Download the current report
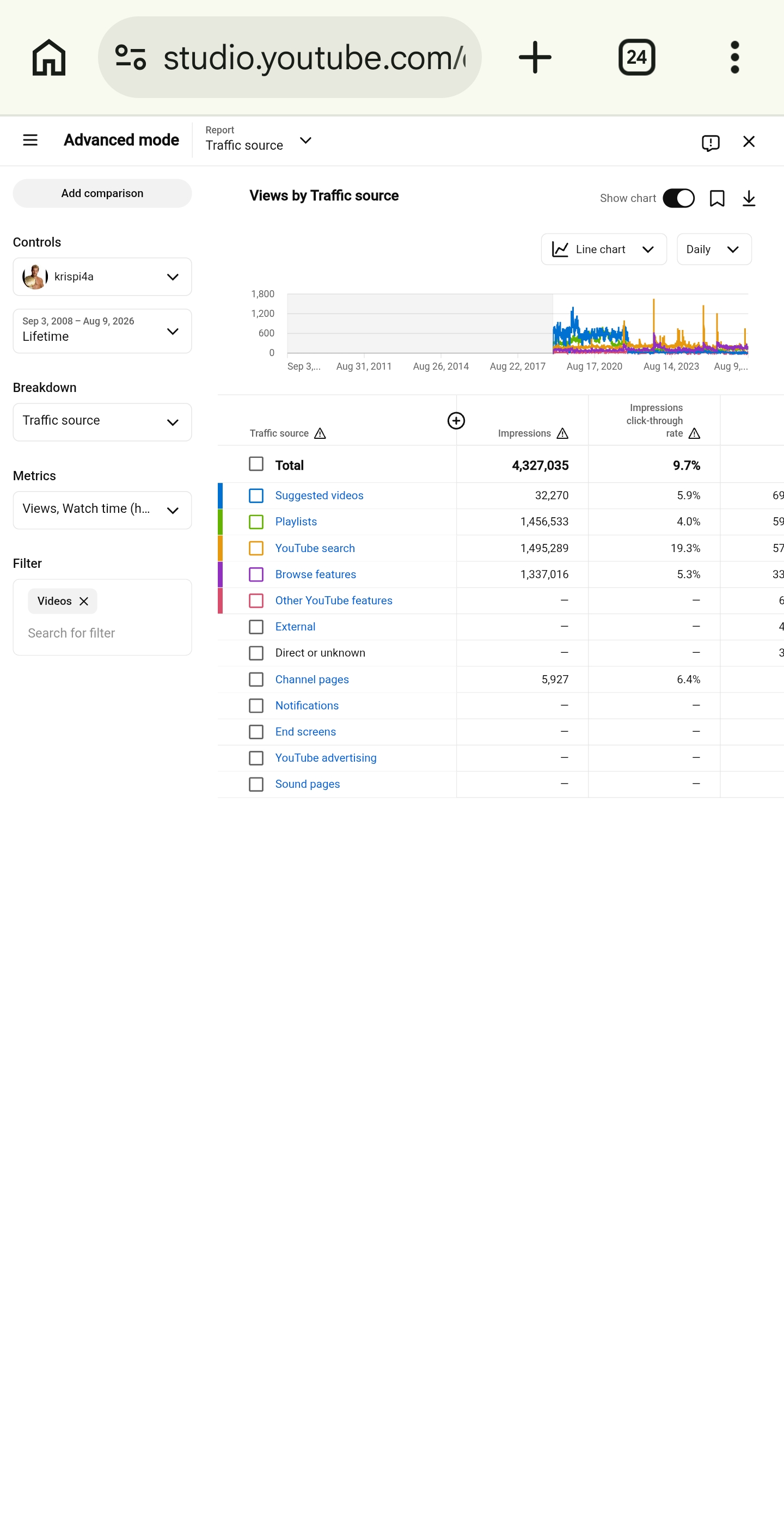784x1531 pixels. click(749, 199)
